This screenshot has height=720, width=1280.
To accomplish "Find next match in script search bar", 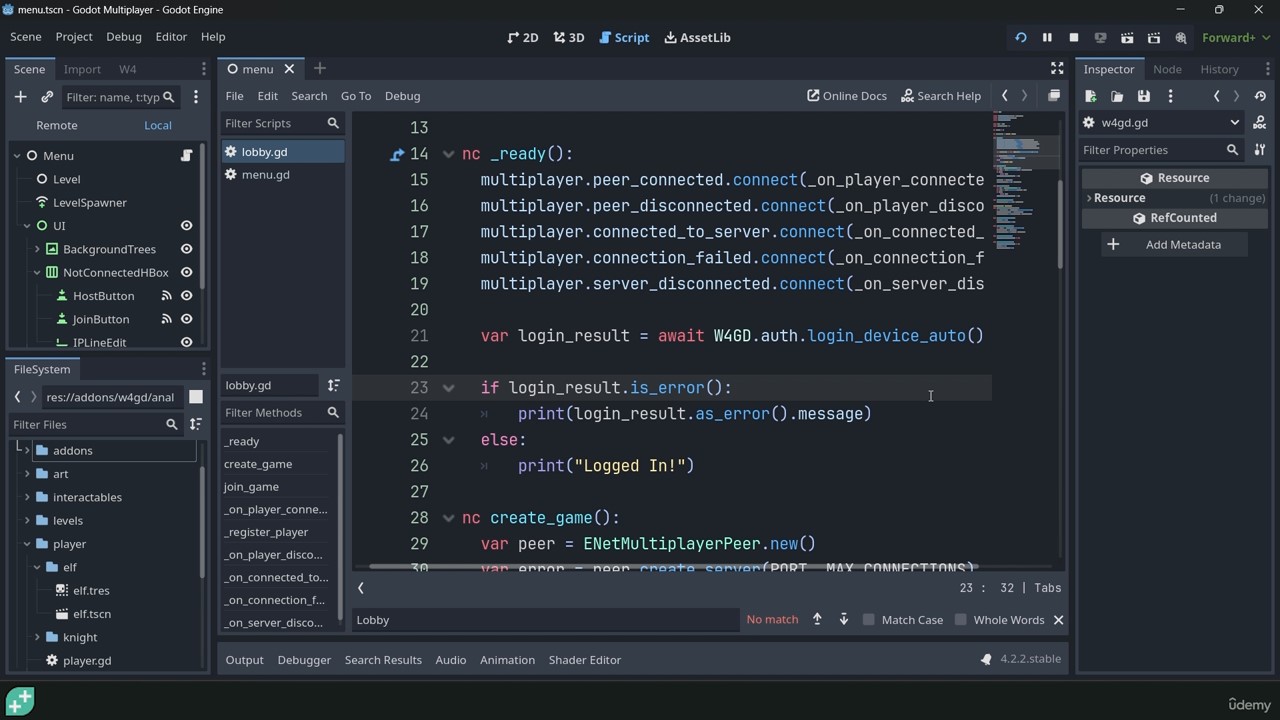I will [844, 620].
